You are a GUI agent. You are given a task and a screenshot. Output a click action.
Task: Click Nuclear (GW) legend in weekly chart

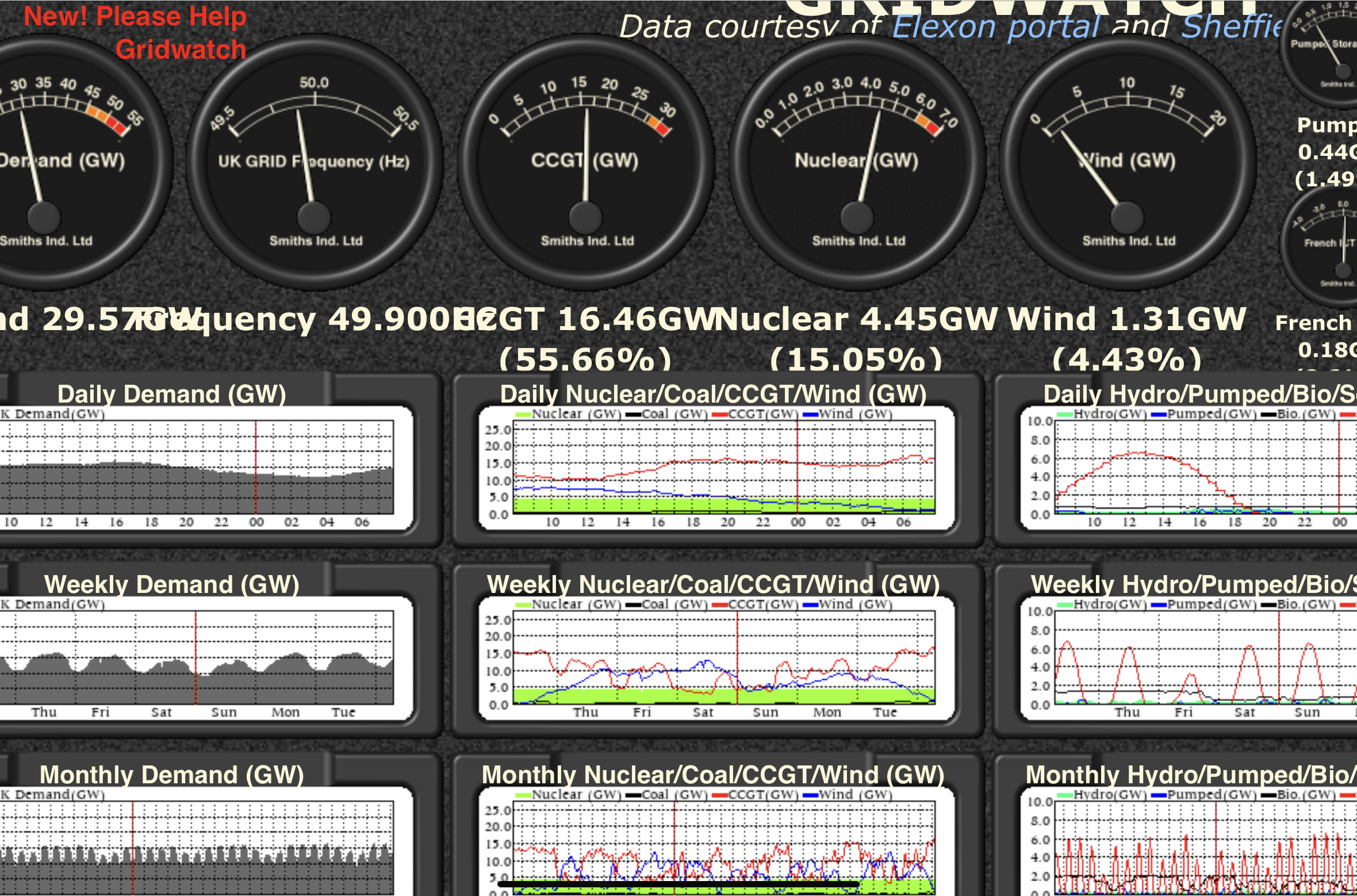[x=569, y=604]
